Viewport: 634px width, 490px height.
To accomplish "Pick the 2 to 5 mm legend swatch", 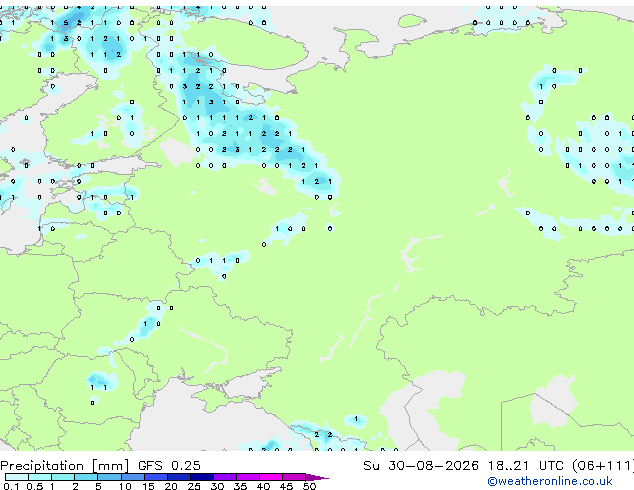I will (x=86, y=477).
